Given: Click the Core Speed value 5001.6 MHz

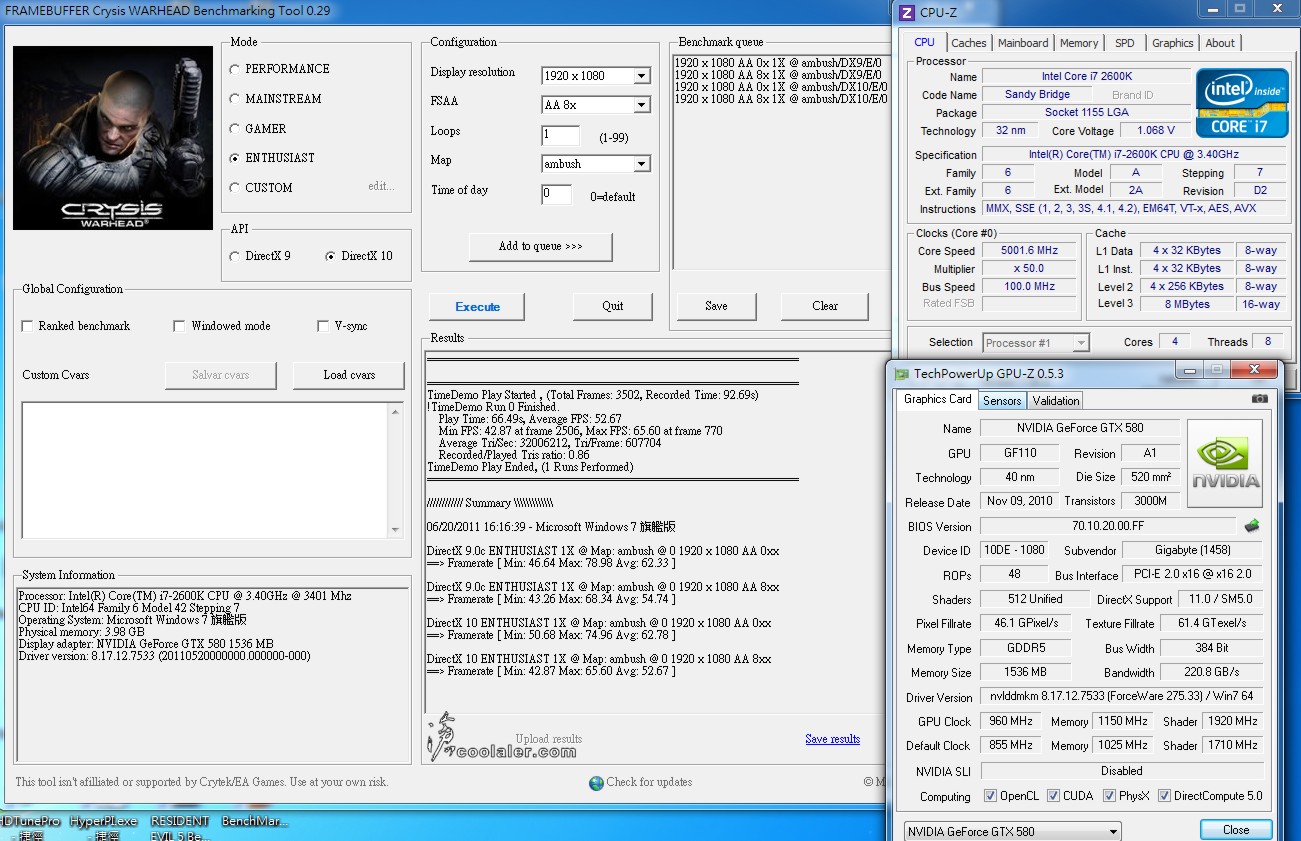Looking at the screenshot, I should click(1031, 251).
